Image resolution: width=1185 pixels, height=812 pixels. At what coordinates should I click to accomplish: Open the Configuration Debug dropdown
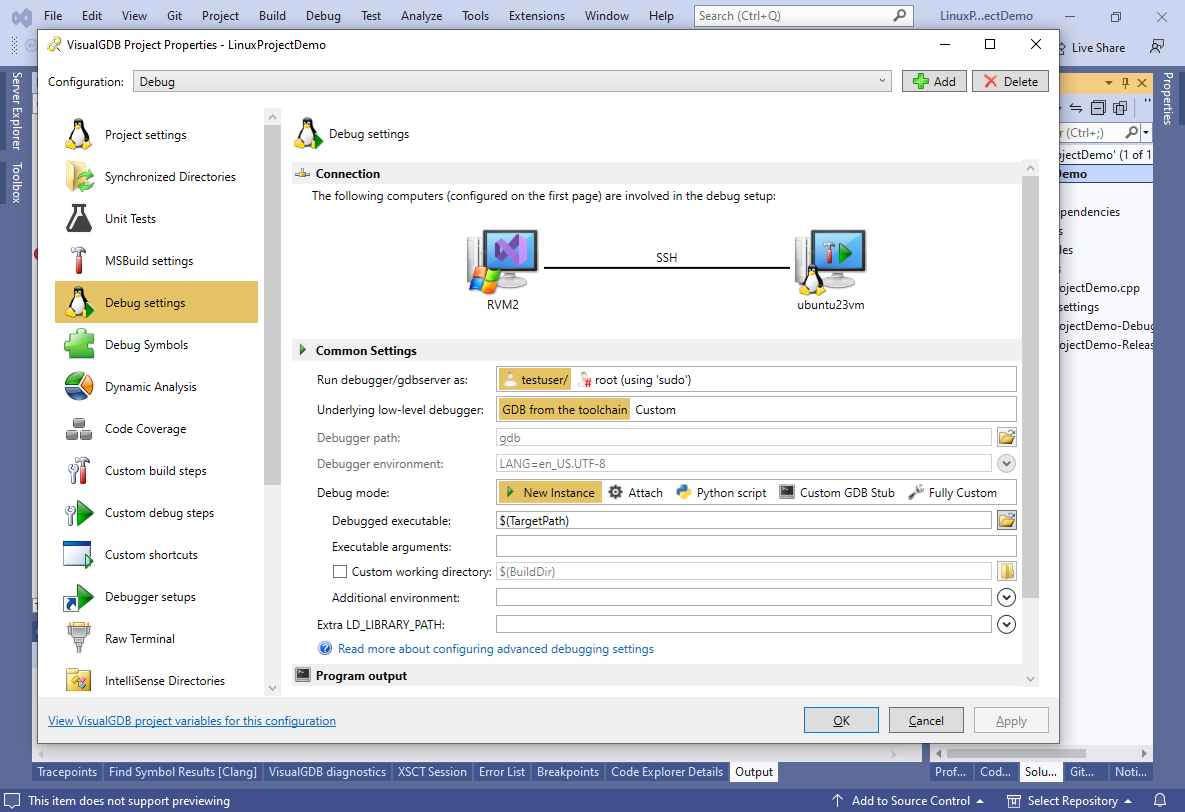coord(512,82)
